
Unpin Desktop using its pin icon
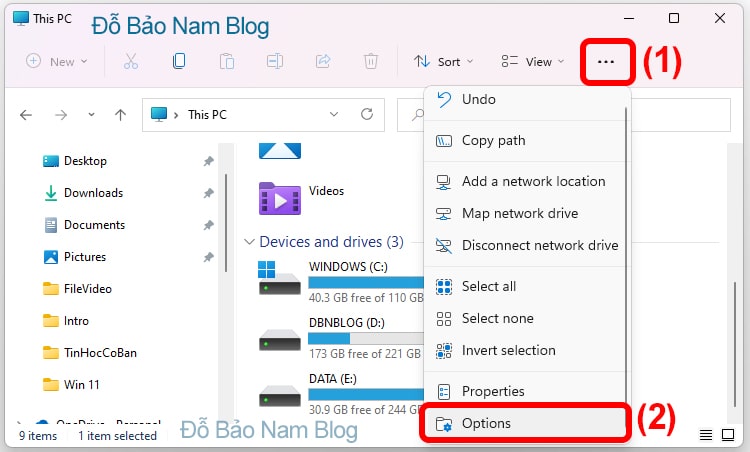[208, 161]
